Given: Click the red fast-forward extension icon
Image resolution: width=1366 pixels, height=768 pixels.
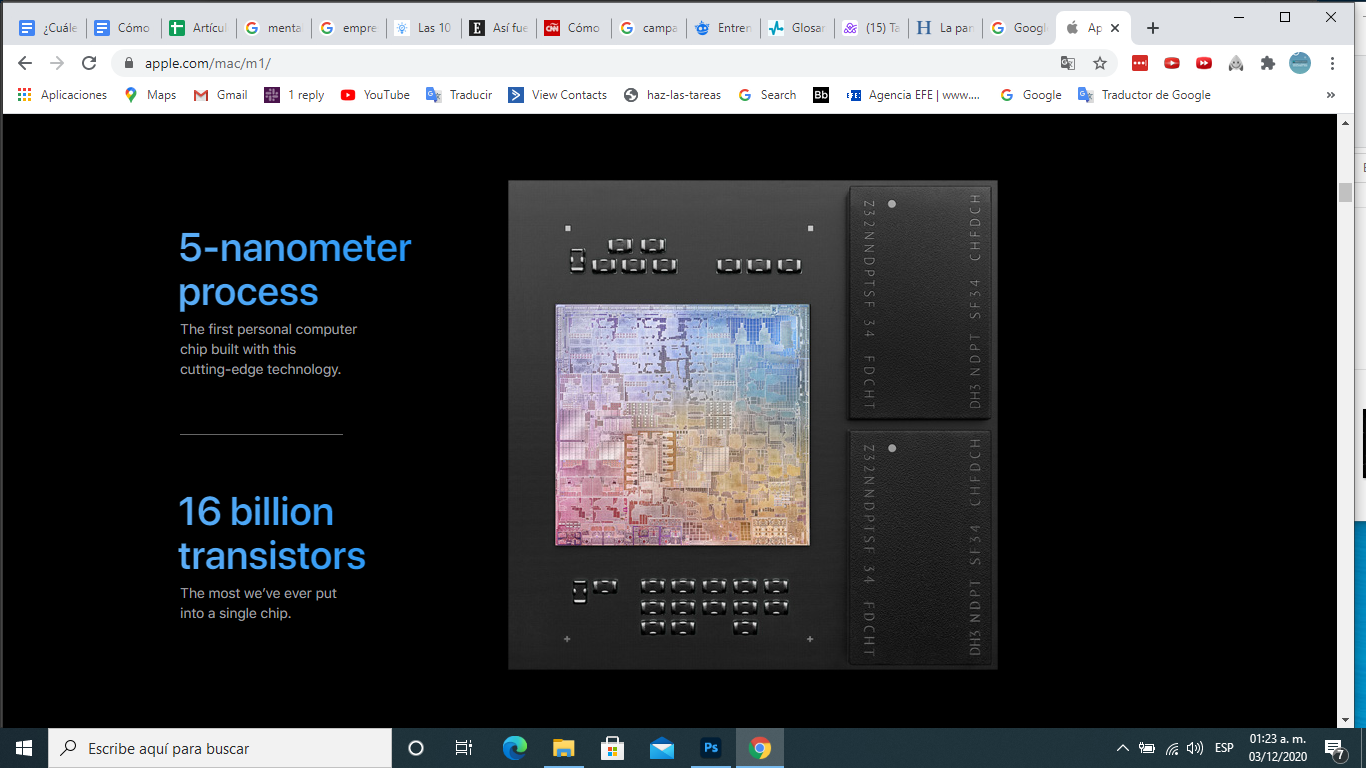Looking at the screenshot, I should (1204, 63).
